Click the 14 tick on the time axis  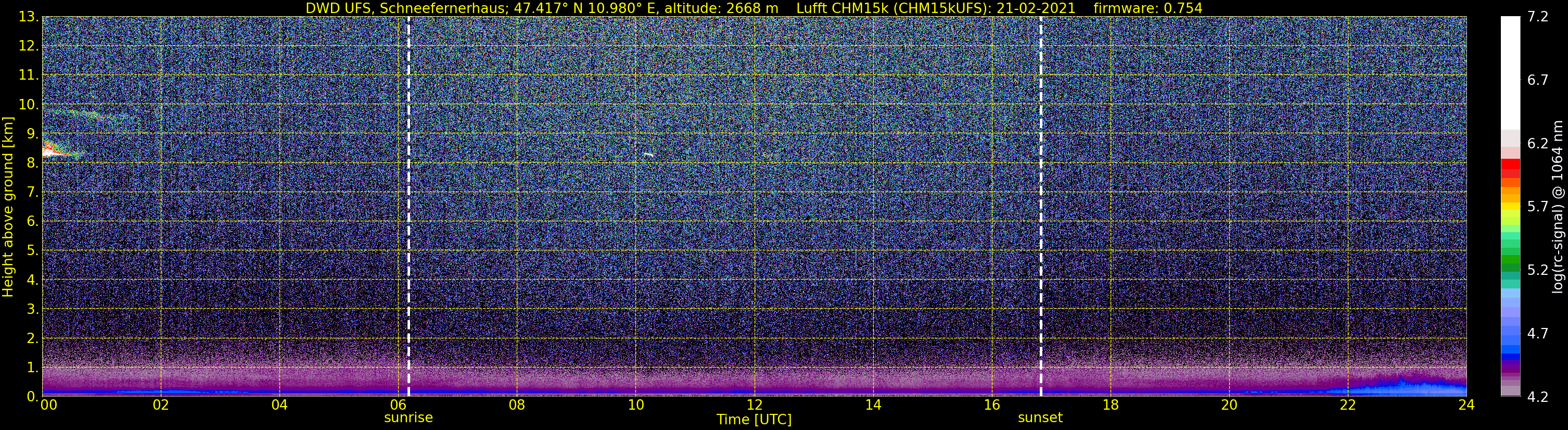coord(873,405)
